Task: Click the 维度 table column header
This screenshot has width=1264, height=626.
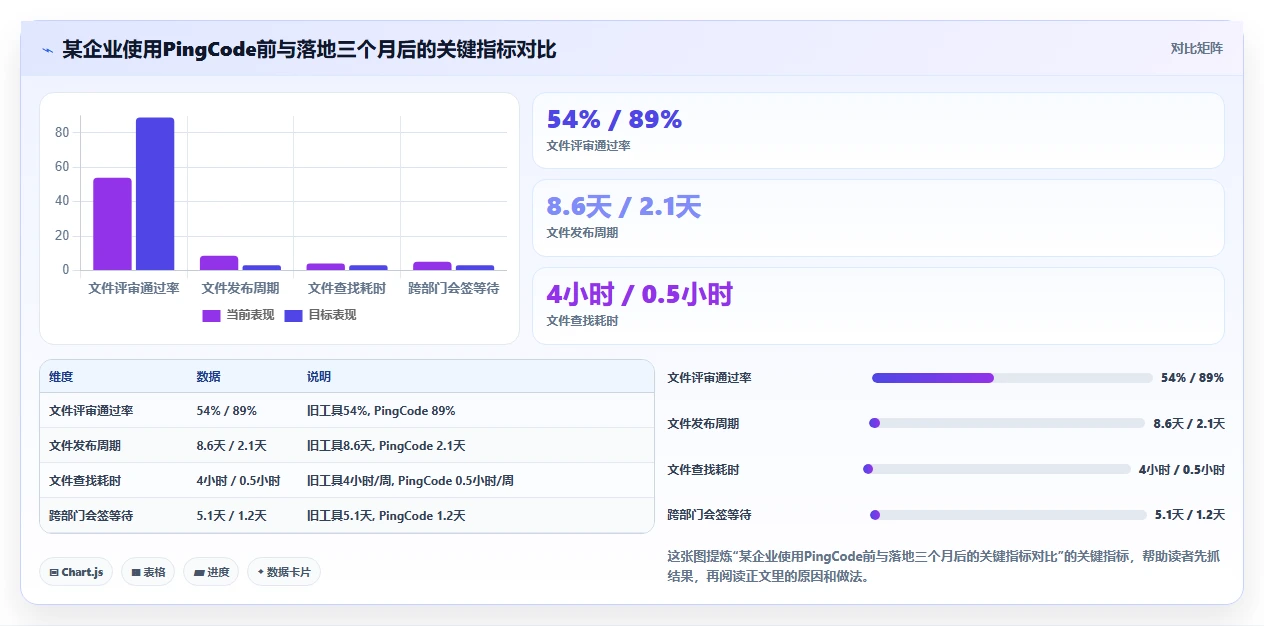Action: point(61,377)
